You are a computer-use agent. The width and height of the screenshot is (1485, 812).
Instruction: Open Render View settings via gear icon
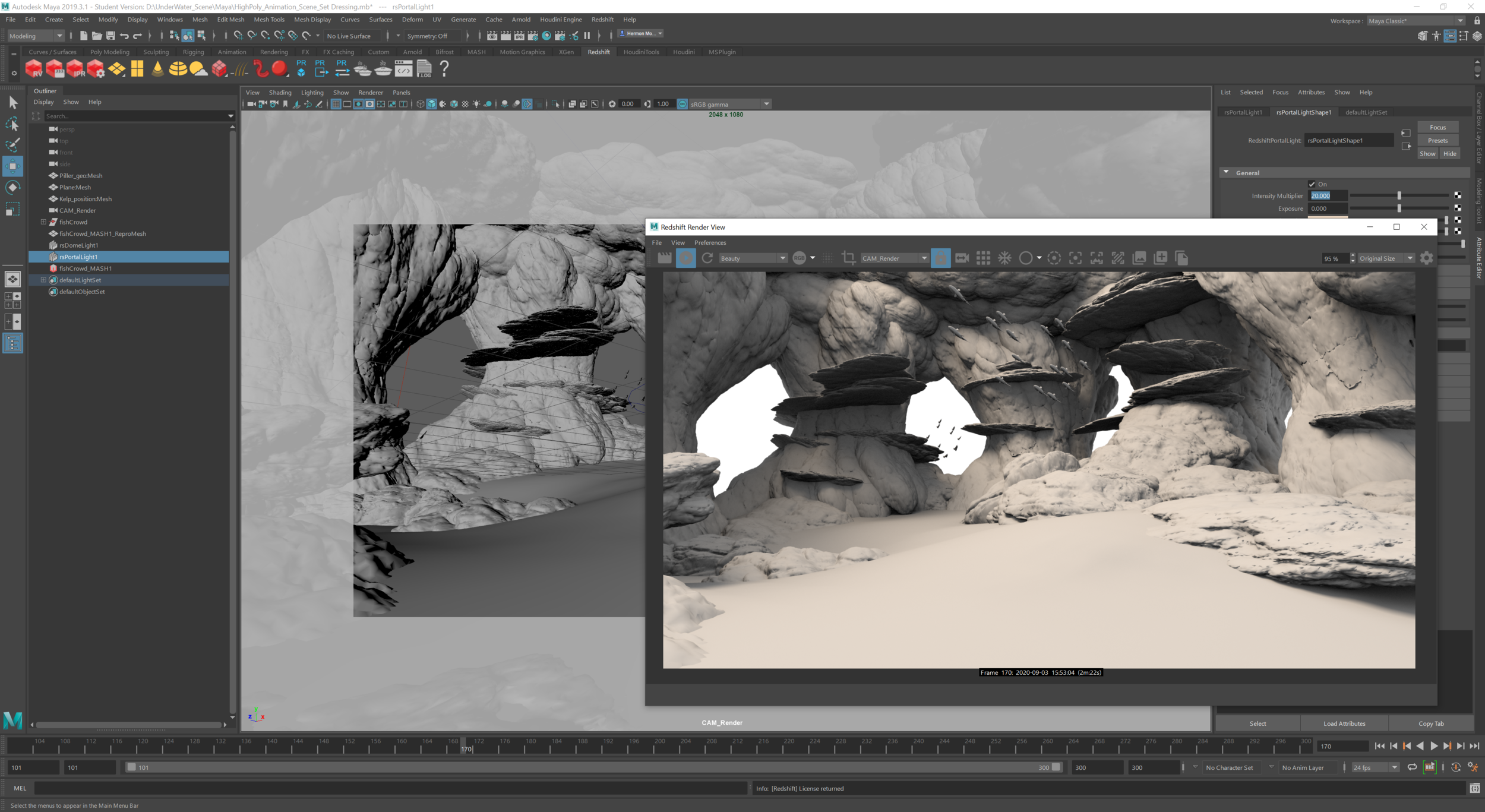pyautogui.click(x=1426, y=258)
